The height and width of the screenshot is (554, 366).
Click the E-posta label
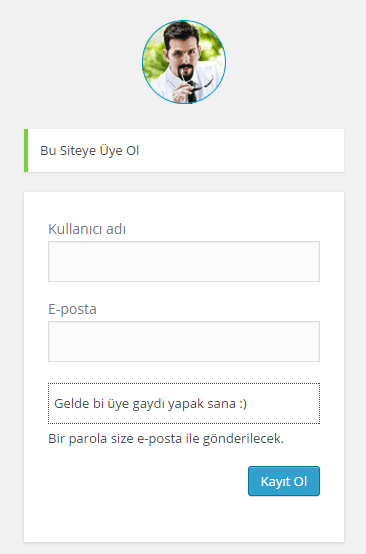click(72, 309)
